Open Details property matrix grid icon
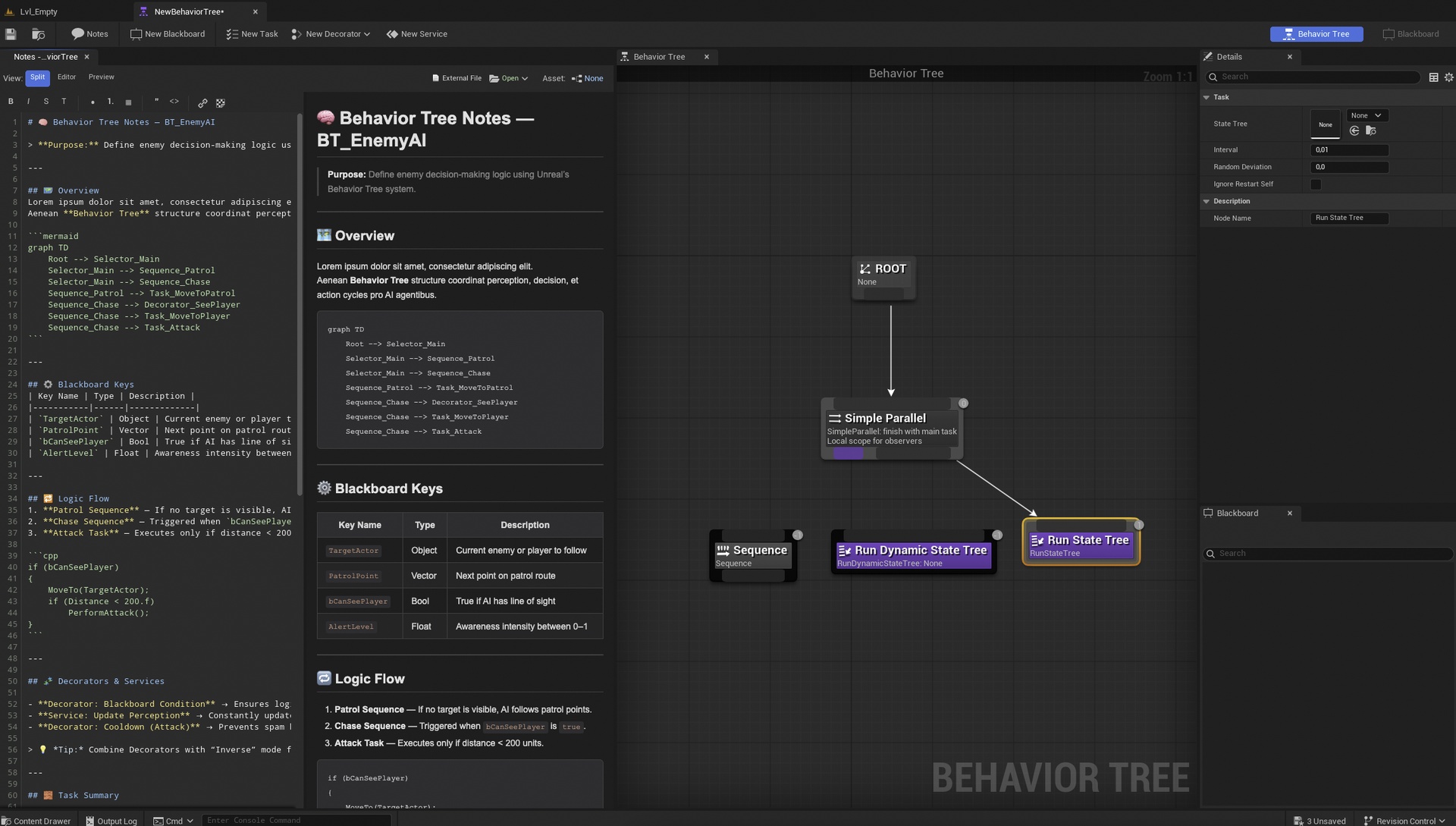 click(1433, 77)
